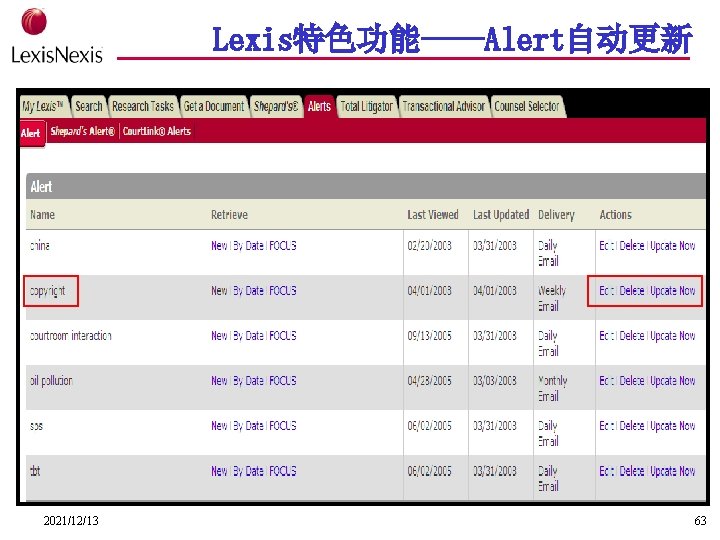
Task: Edit the sos alert
Action: click(x=606, y=426)
